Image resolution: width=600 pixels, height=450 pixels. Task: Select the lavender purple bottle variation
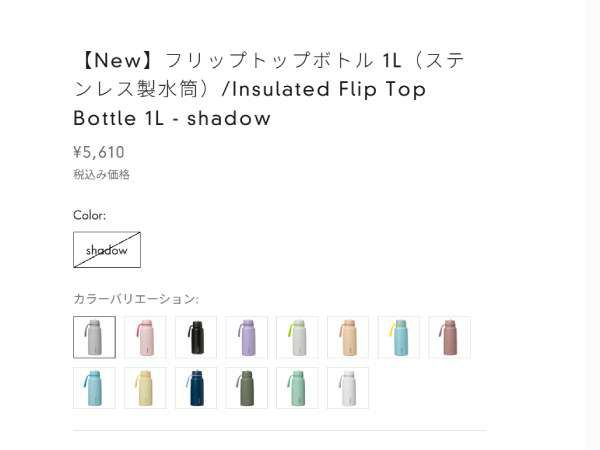[x=246, y=337]
